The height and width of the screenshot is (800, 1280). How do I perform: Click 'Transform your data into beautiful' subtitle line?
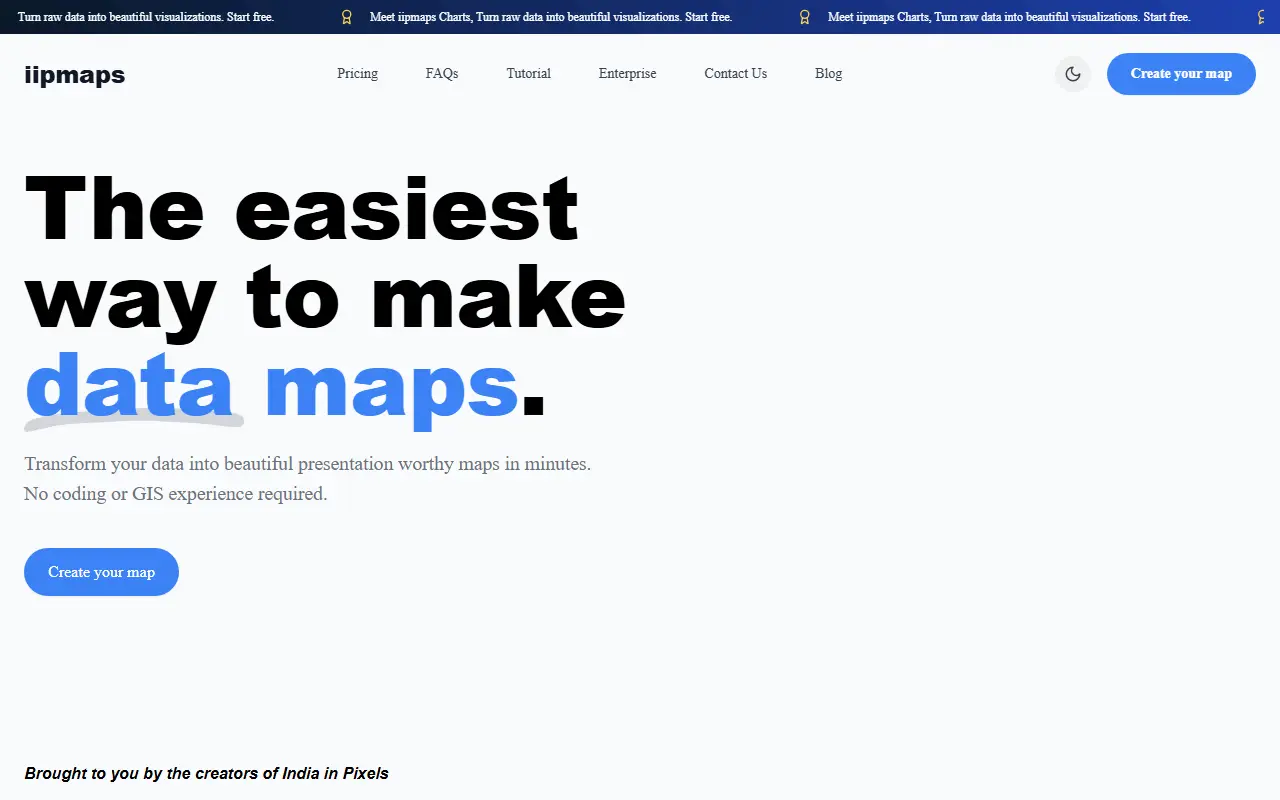pyautogui.click(x=308, y=464)
